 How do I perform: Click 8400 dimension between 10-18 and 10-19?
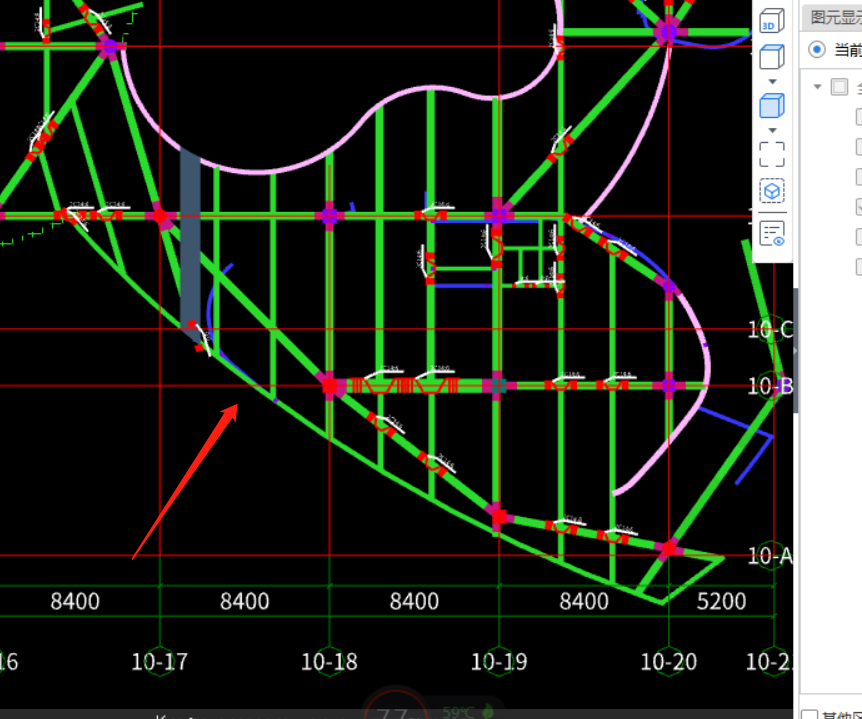coord(414,601)
